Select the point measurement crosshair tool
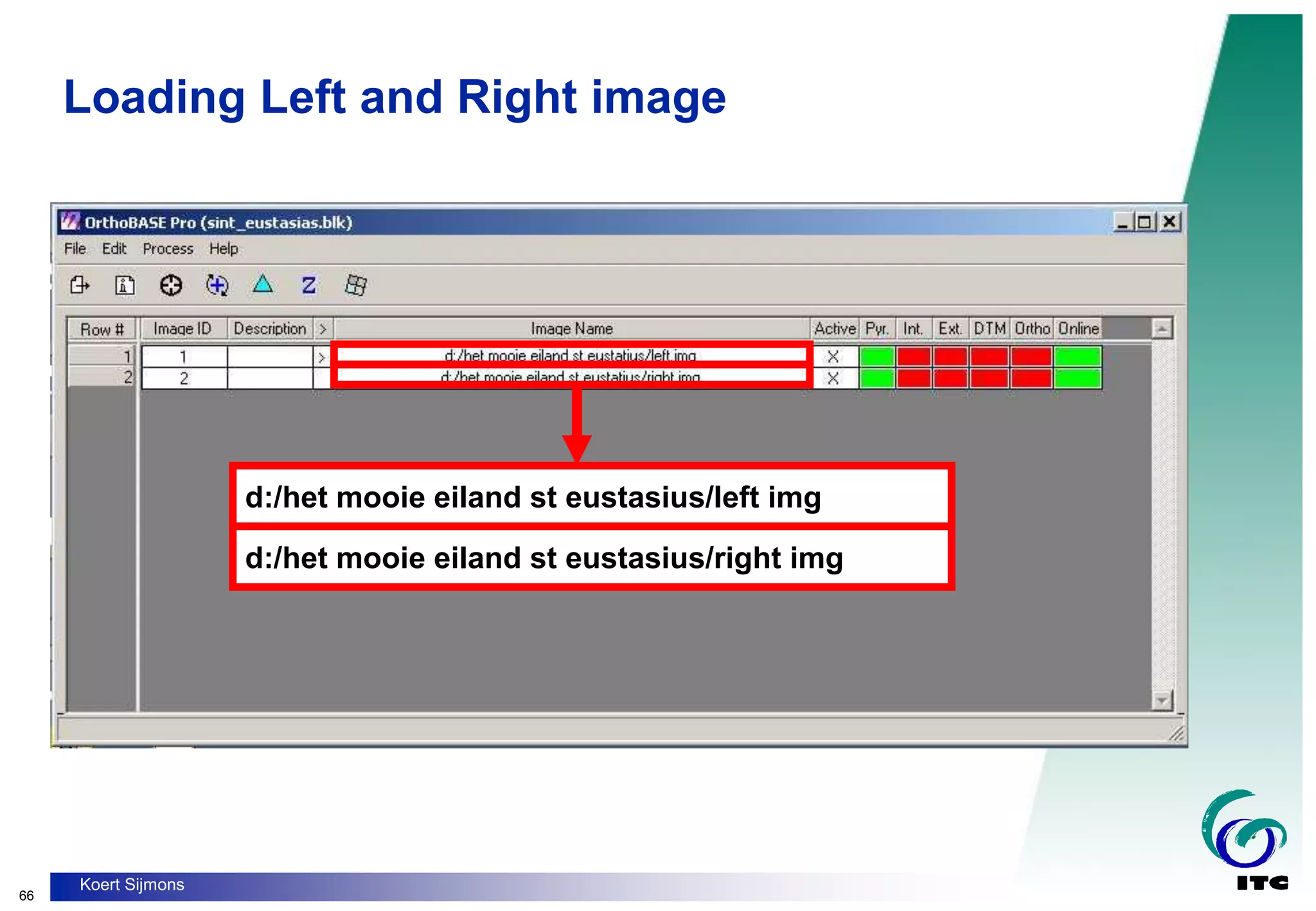 pos(171,285)
